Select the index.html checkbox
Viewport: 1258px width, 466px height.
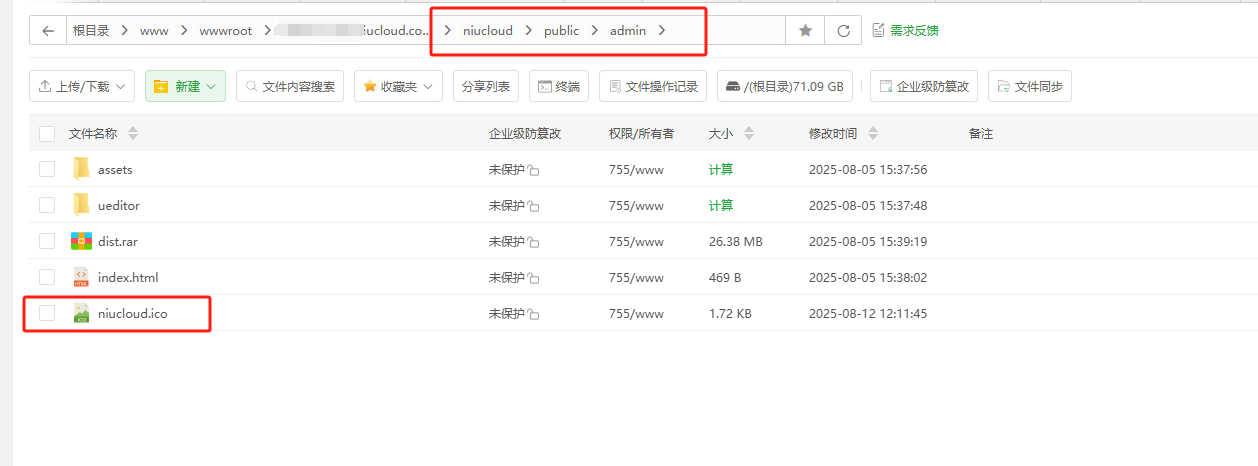[47, 277]
